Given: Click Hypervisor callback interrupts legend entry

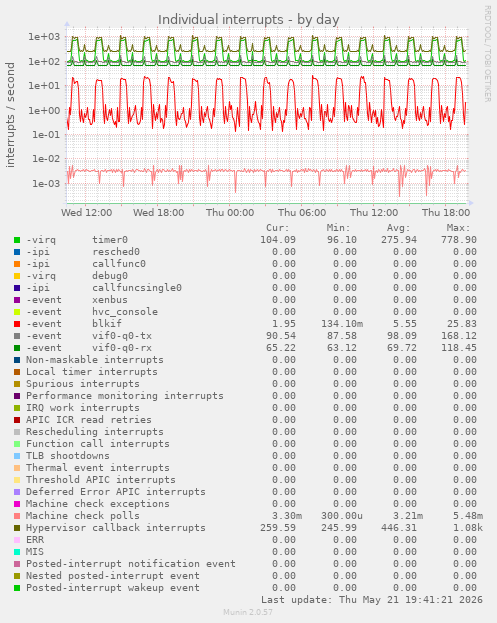Looking at the screenshot, I should [x=116, y=528].
